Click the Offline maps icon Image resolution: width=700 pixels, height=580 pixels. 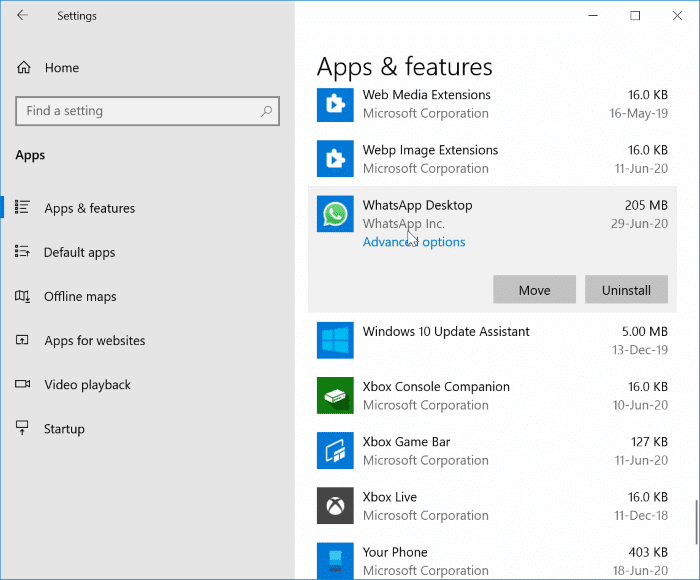22,296
